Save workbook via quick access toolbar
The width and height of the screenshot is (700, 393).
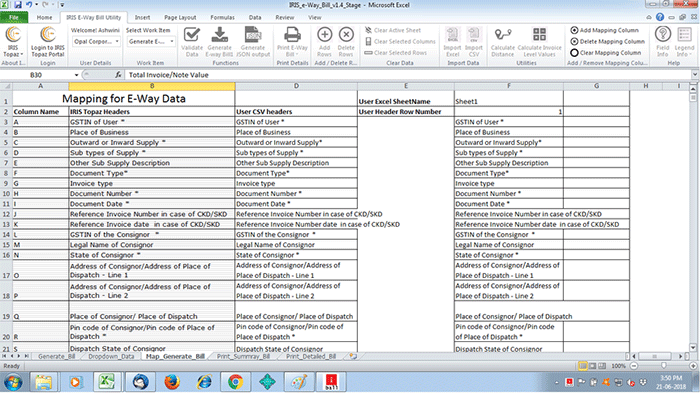pos(18,5)
